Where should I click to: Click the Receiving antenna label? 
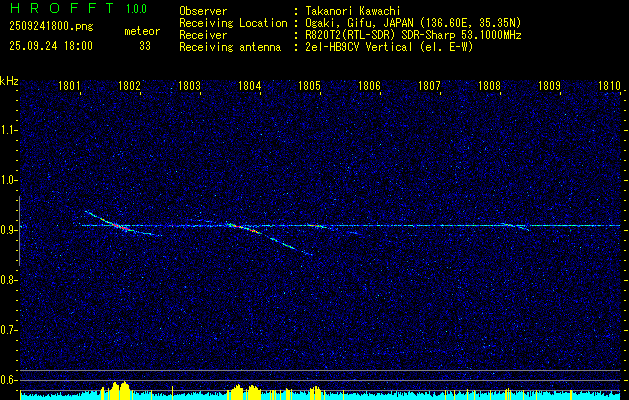click(230, 47)
